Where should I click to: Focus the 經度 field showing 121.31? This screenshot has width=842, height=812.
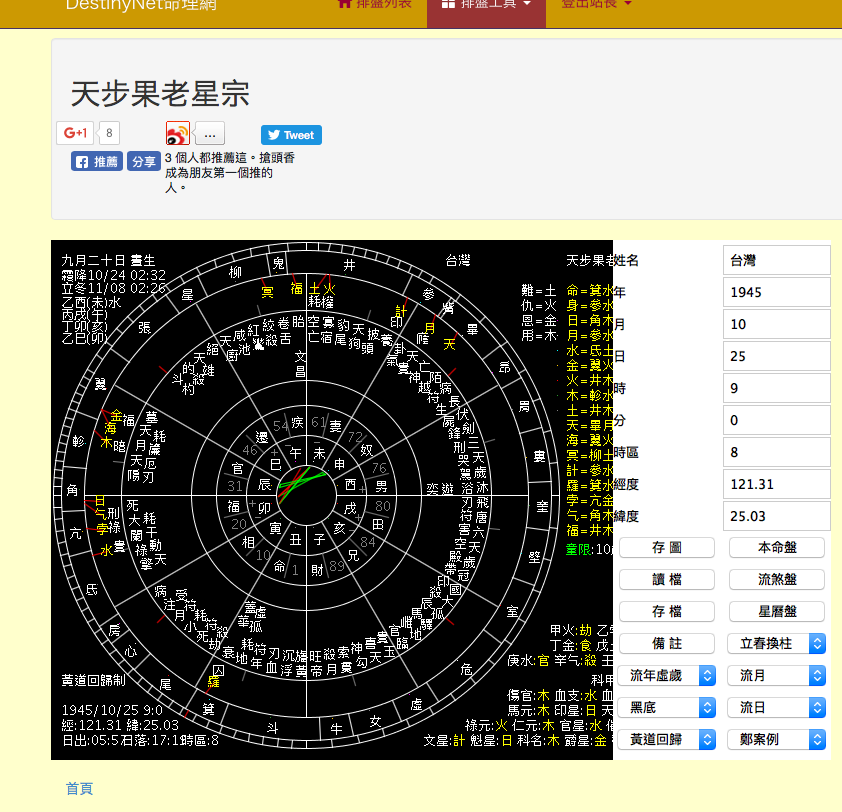click(776, 484)
